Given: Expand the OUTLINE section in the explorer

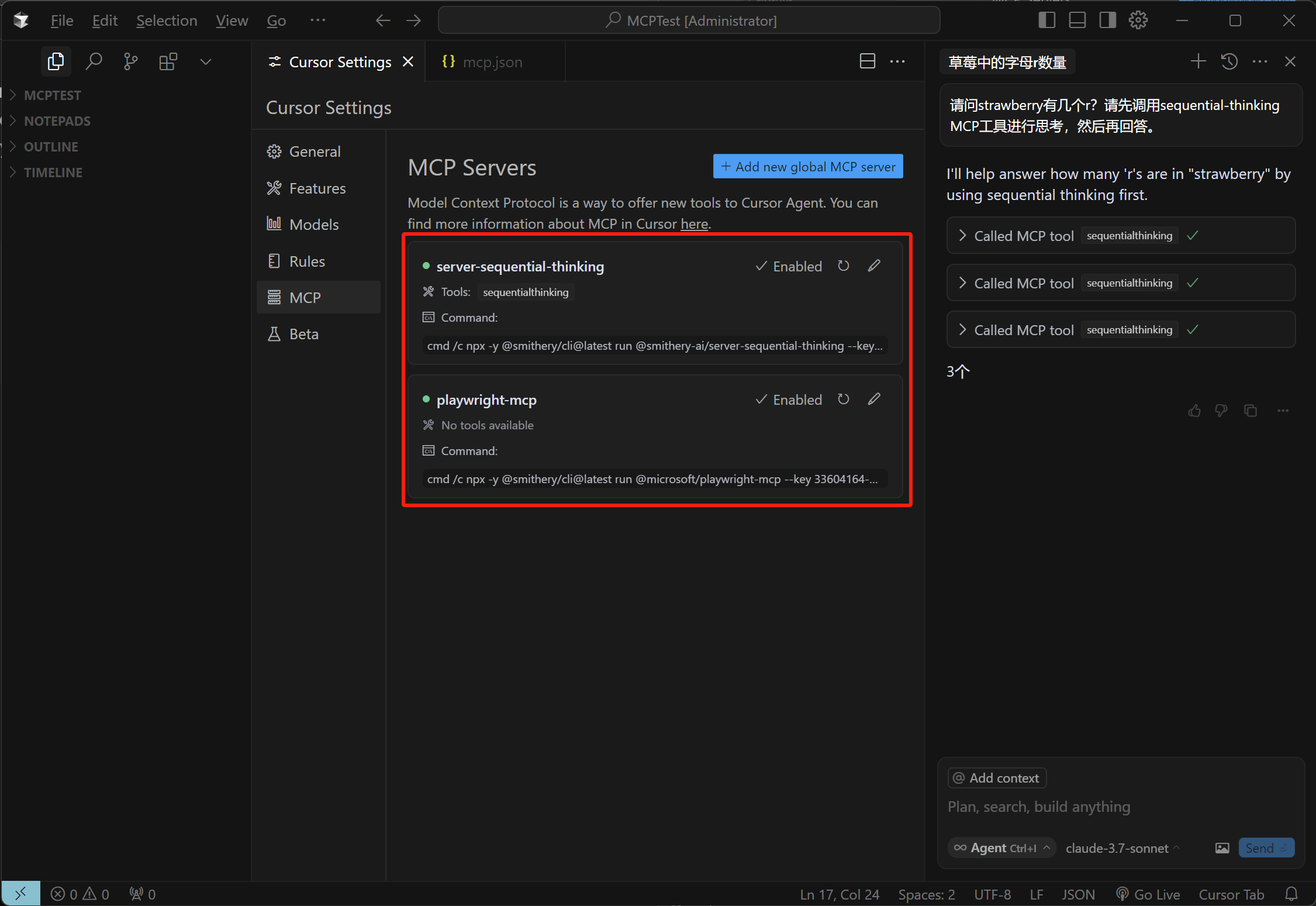Looking at the screenshot, I should pyautogui.click(x=51, y=147).
